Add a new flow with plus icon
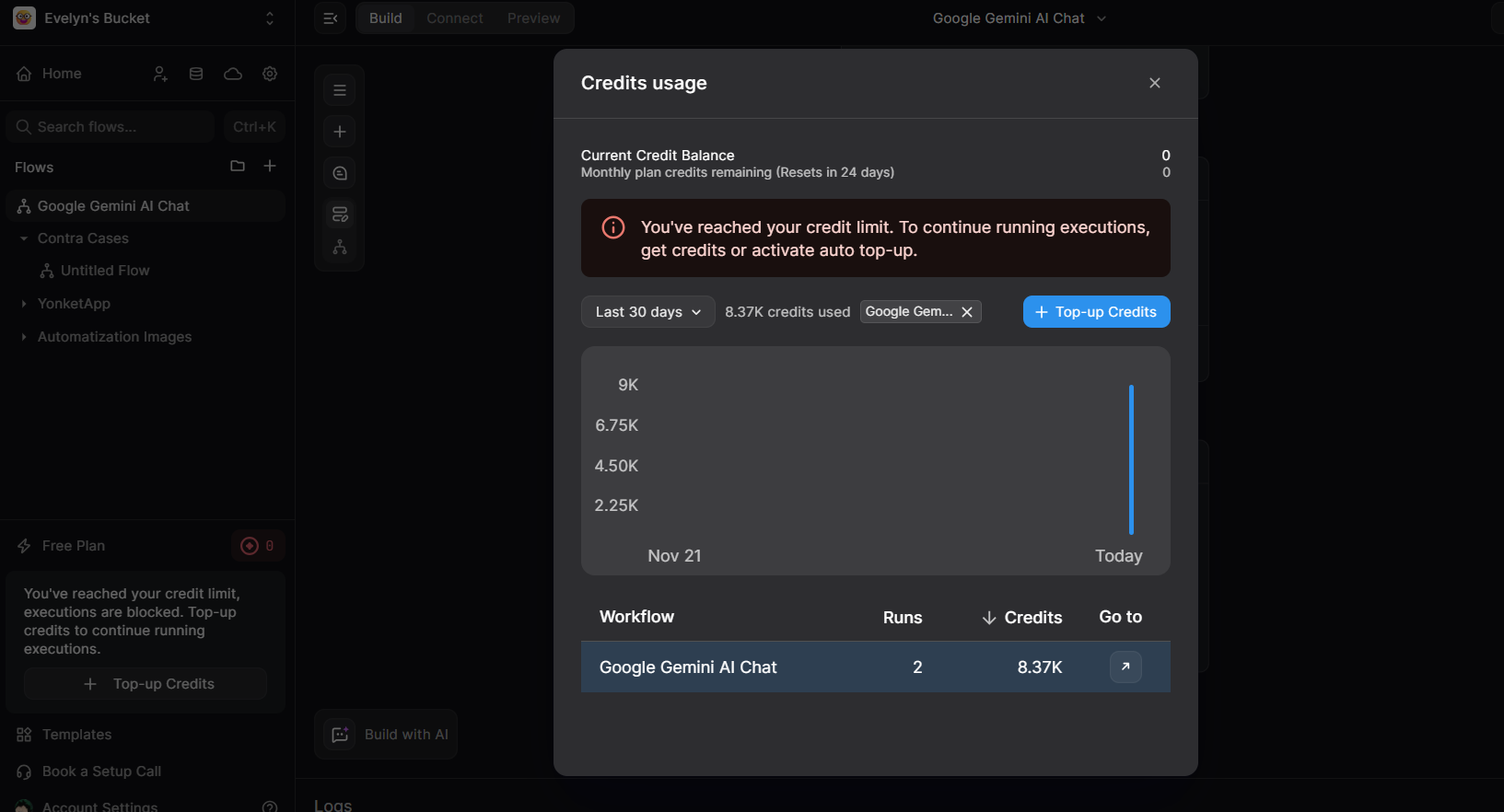This screenshot has height=812, width=1504. click(270, 166)
